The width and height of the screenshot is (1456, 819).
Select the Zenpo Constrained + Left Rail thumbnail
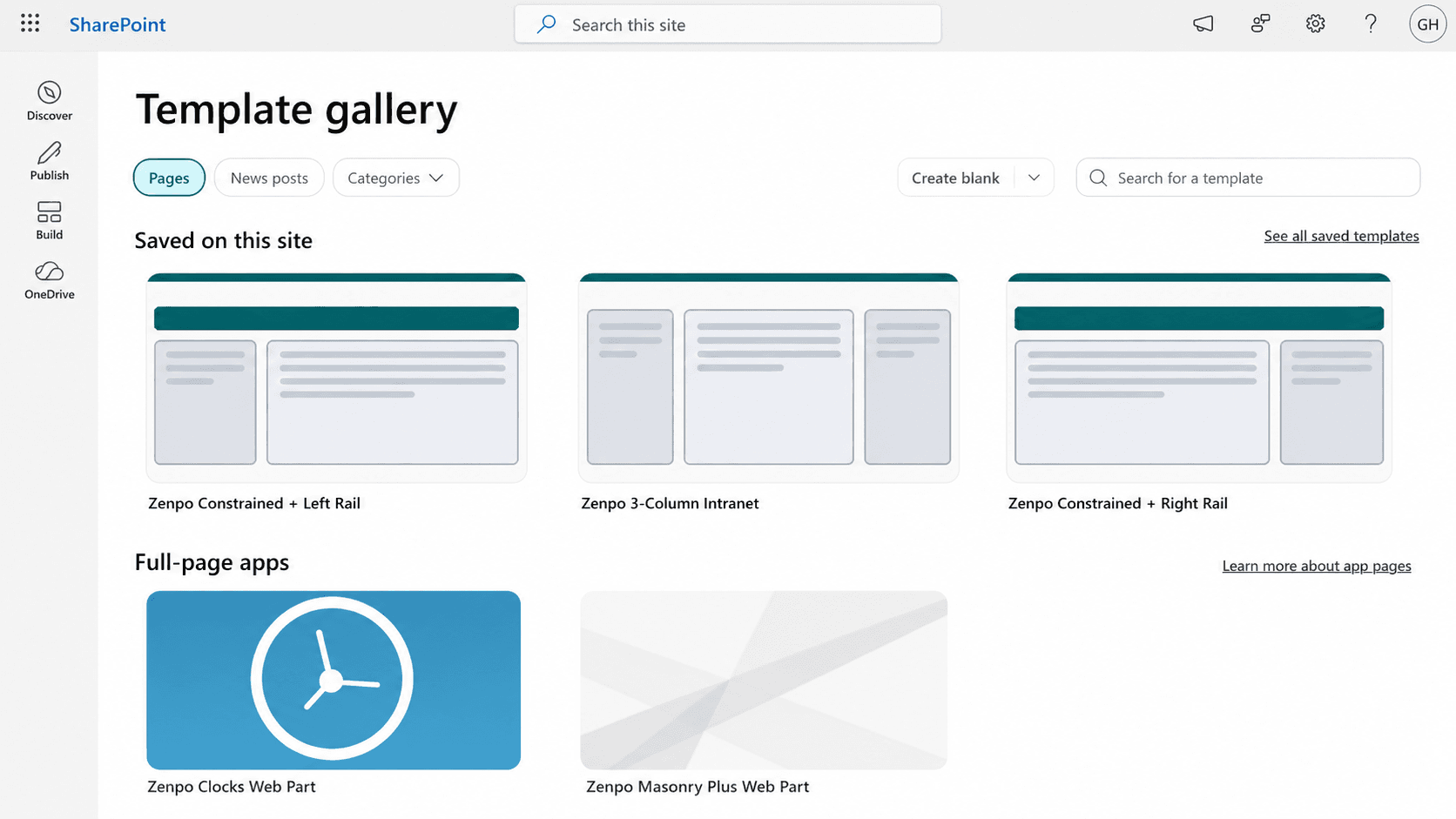point(336,378)
